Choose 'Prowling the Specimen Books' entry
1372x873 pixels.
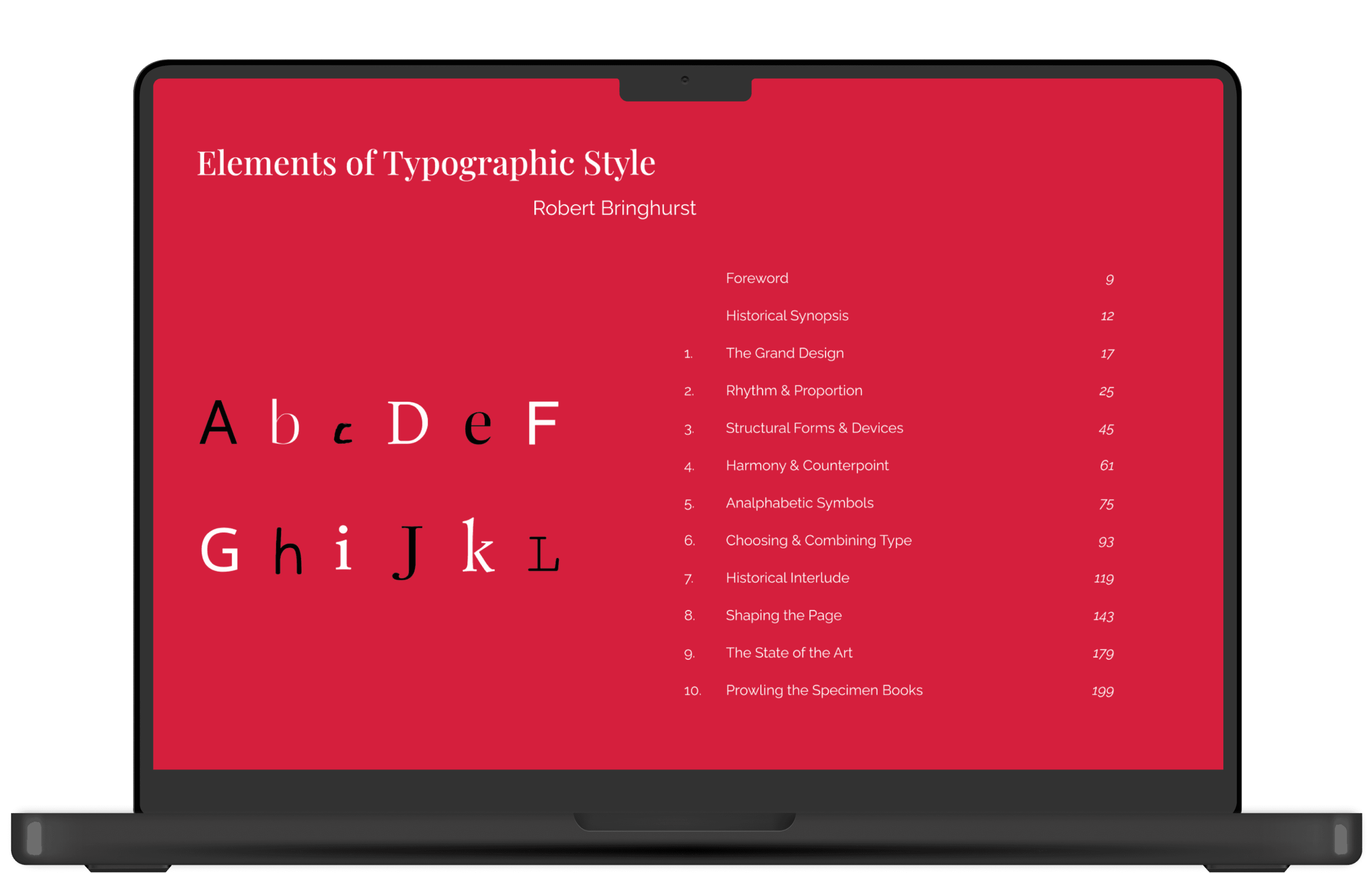(x=824, y=690)
